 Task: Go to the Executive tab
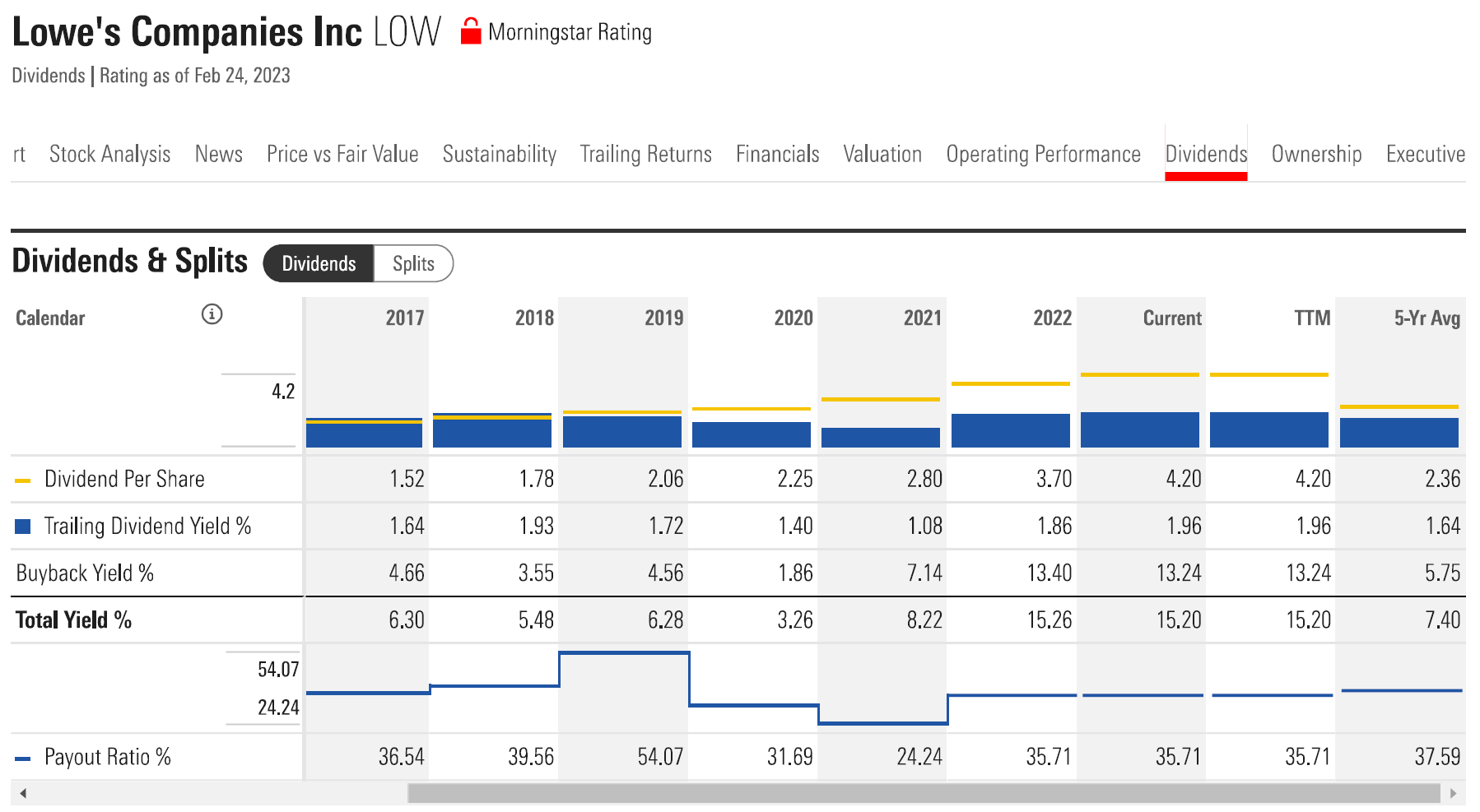click(x=1426, y=154)
